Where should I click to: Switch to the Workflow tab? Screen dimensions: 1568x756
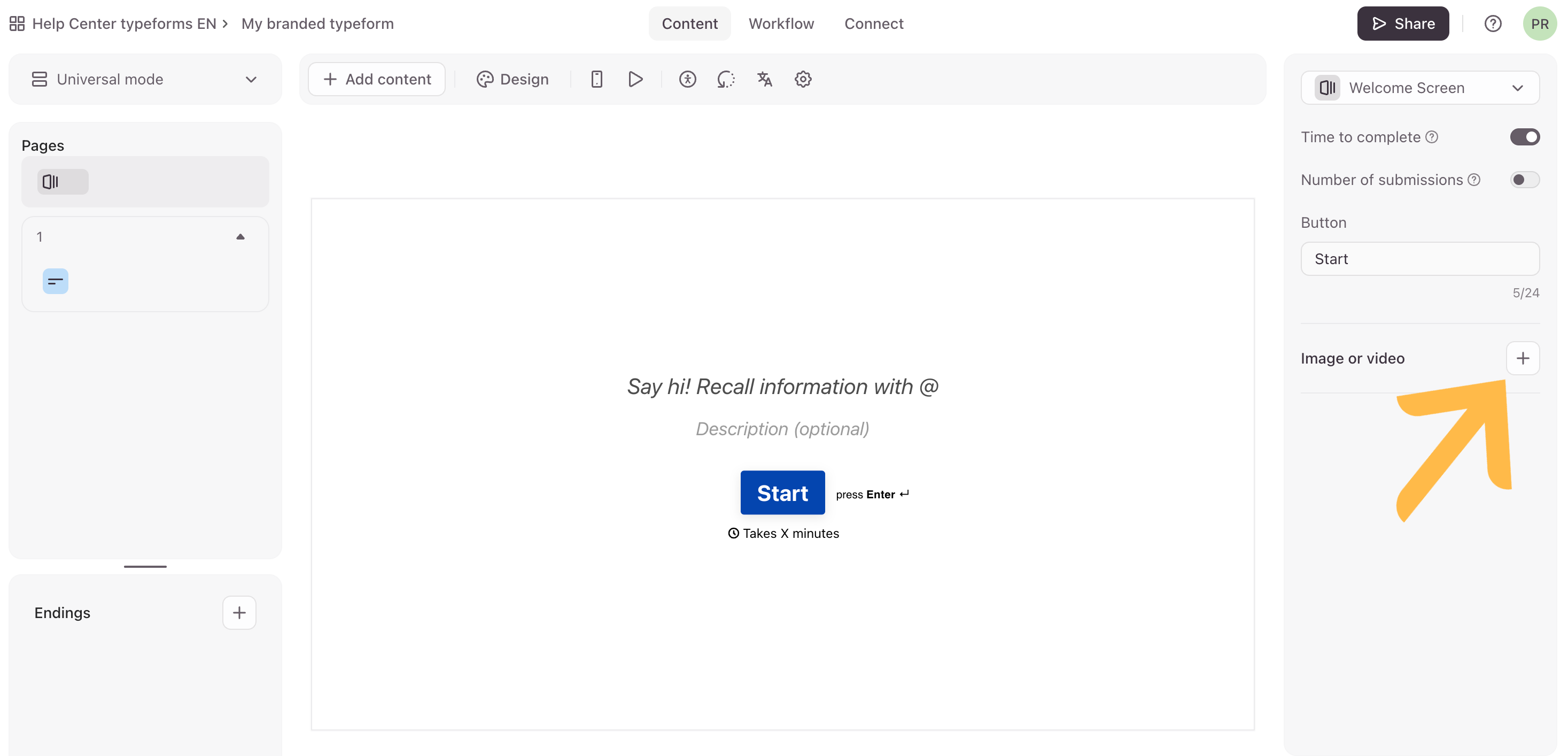[x=781, y=24]
